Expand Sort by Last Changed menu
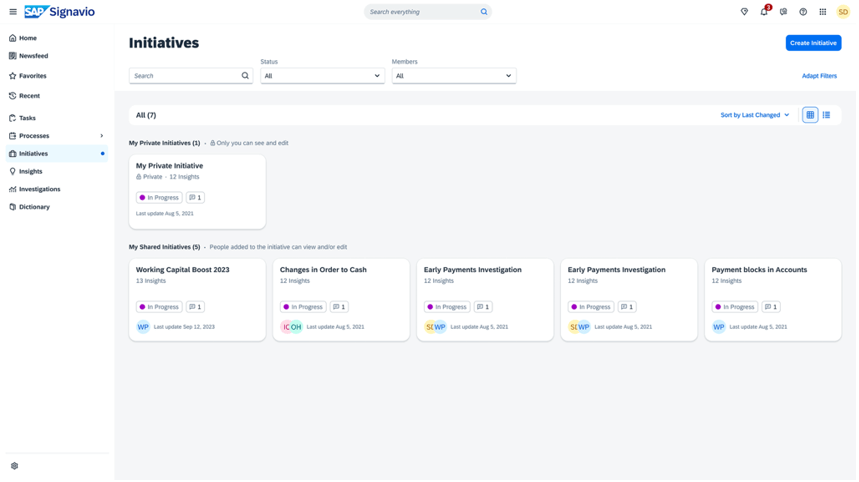Screen dimensions: 859x482 coord(755,115)
